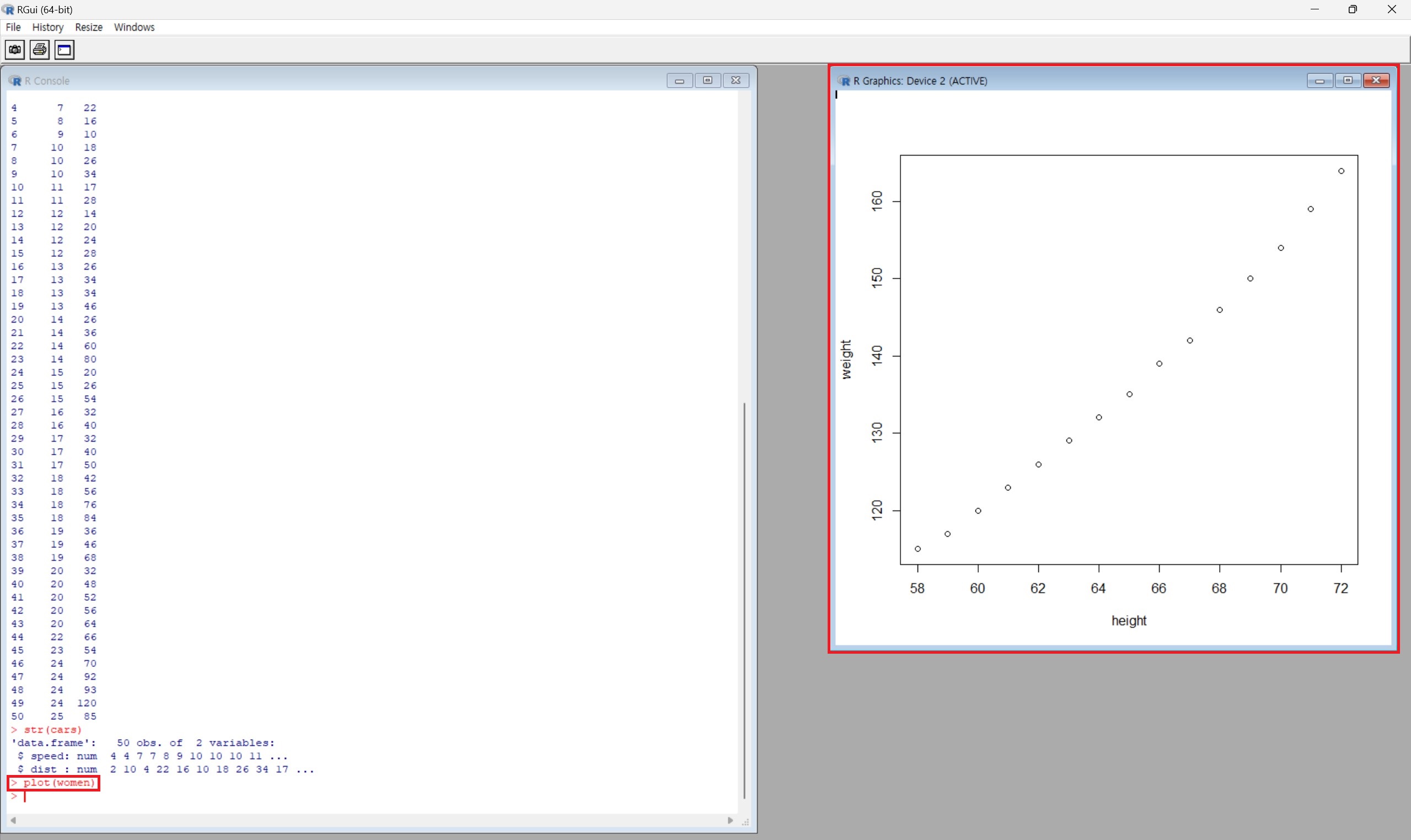Image resolution: width=1411 pixels, height=840 pixels.
Task: Click the return focus to console icon
Action: tap(65, 50)
